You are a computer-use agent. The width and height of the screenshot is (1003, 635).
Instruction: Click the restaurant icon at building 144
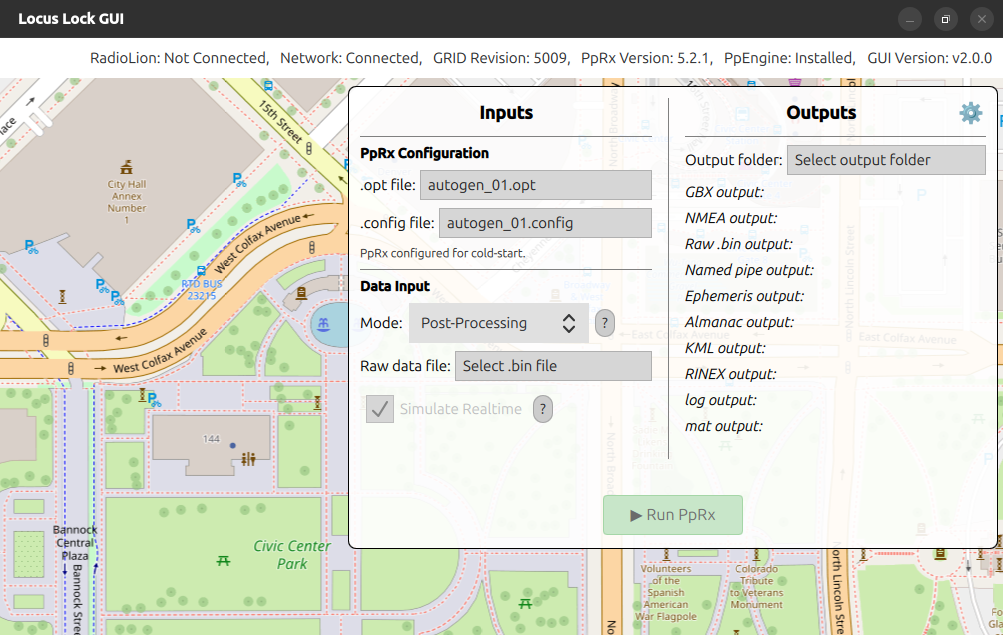248,459
